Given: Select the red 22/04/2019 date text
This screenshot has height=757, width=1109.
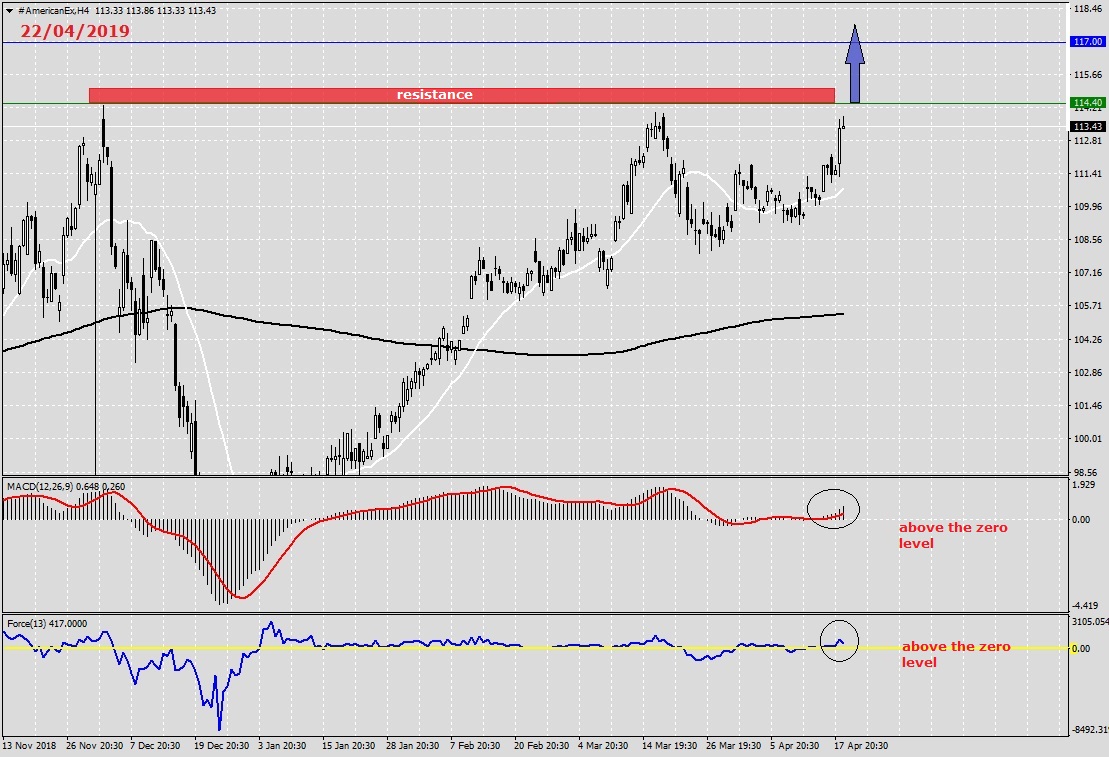Looking at the screenshot, I should tap(74, 30).
